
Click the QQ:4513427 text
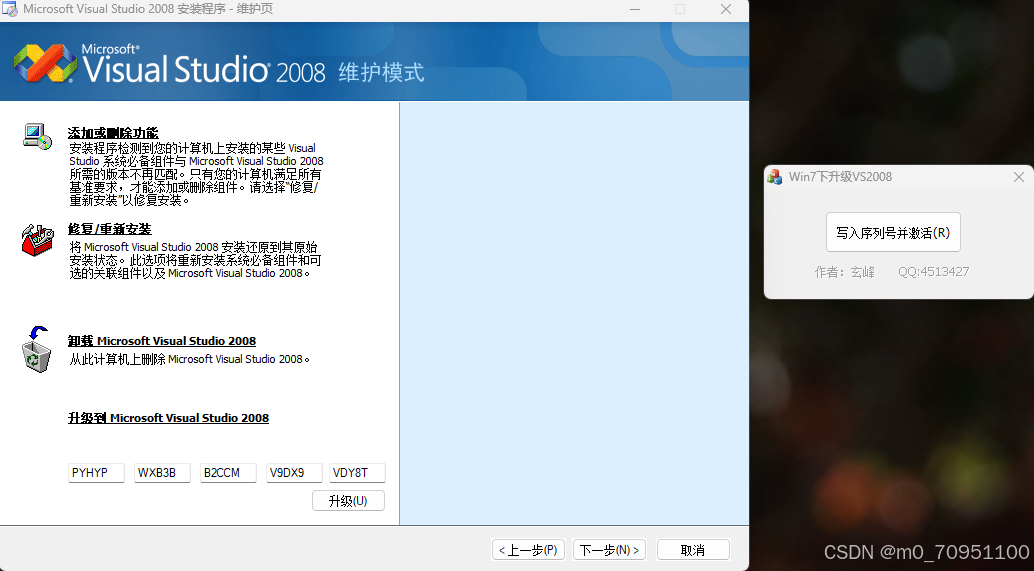[934, 272]
